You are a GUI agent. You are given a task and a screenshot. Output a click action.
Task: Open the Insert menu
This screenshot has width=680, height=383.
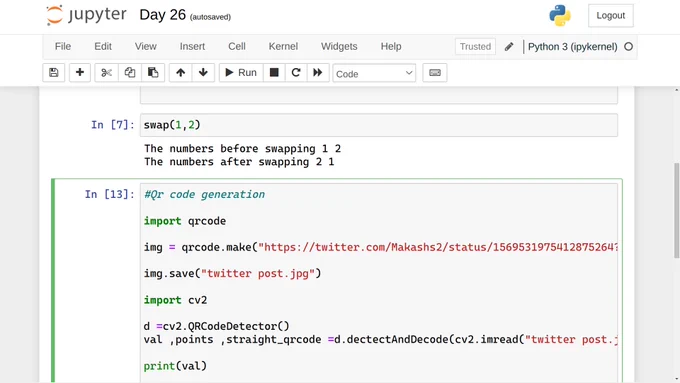point(192,46)
